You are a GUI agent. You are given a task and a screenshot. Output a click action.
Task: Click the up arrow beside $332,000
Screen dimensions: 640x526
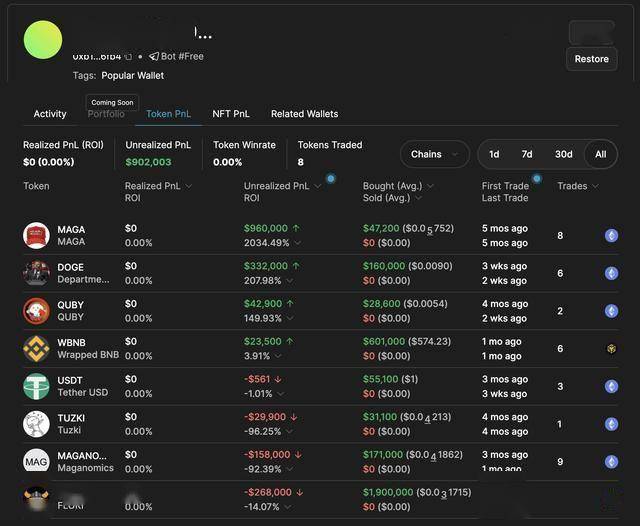click(296, 266)
